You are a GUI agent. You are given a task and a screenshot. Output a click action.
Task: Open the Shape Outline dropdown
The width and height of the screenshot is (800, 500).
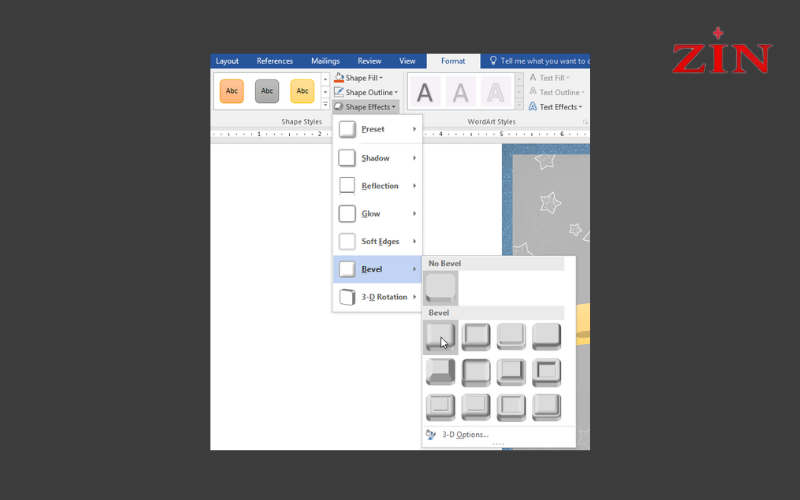[366, 92]
